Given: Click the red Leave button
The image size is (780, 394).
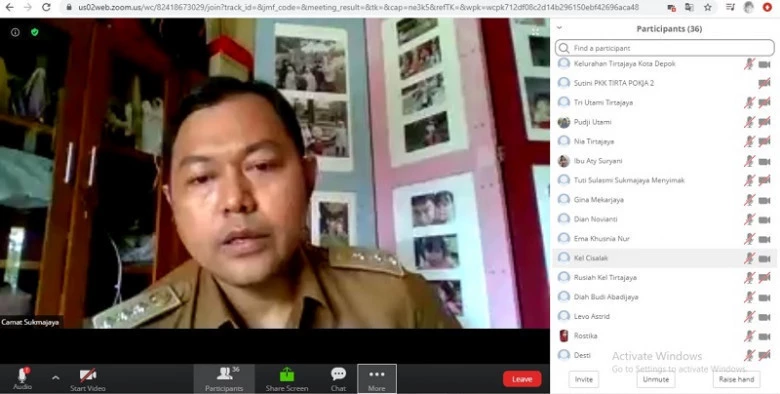Looking at the screenshot, I should (522, 379).
